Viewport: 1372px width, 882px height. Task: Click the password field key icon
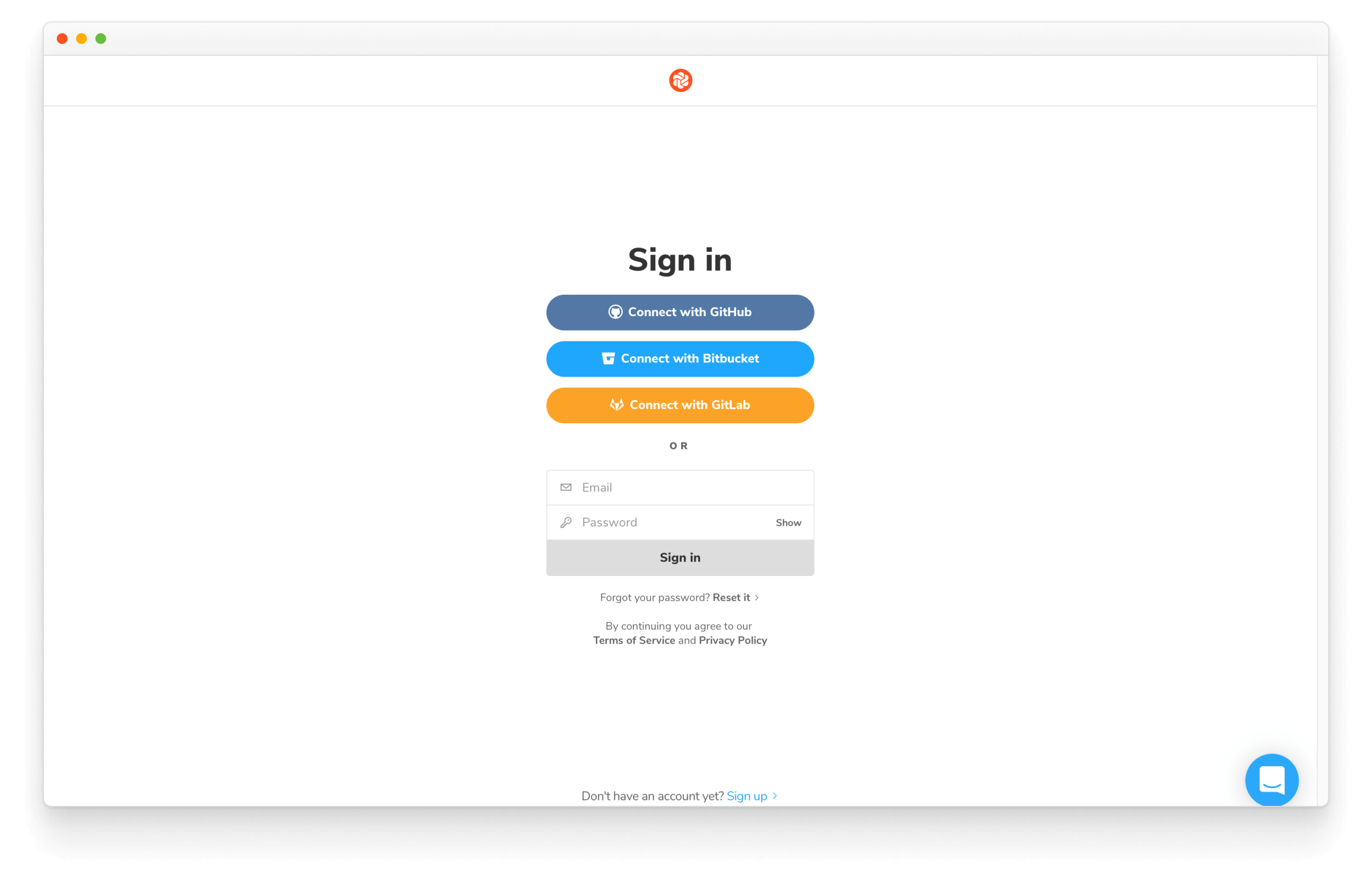[x=566, y=521]
